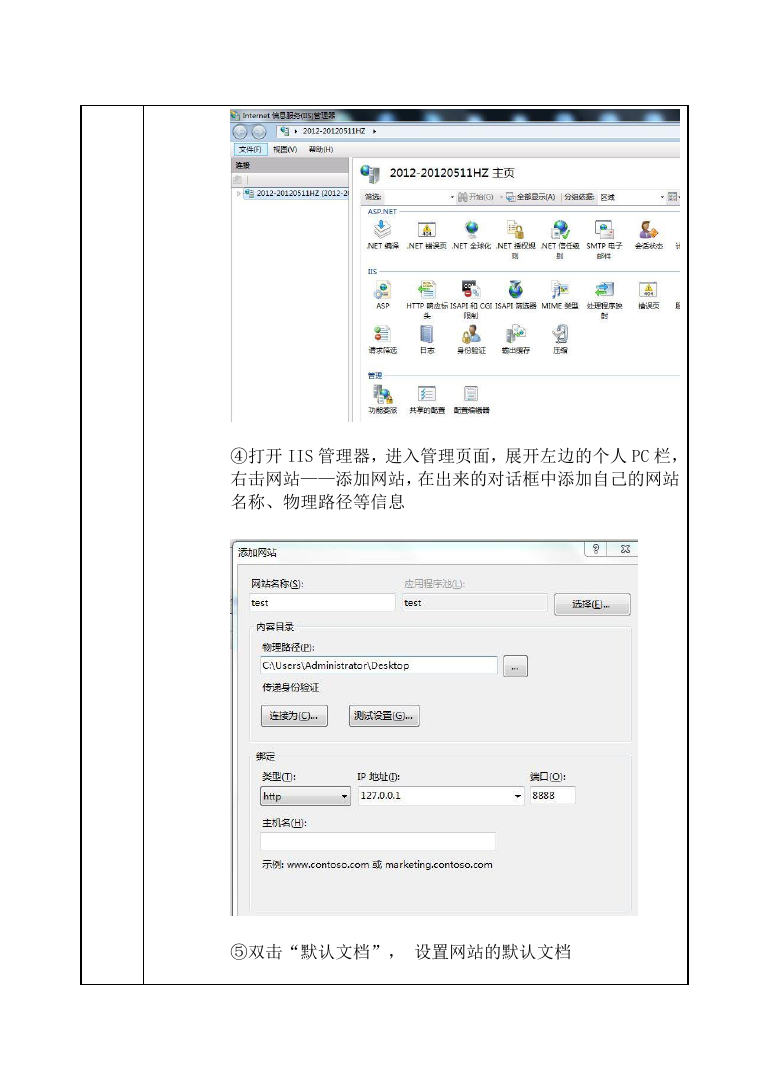Click the 全部显示(A) toolbar button
This screenshot has height=1075, width=761.
530,197
